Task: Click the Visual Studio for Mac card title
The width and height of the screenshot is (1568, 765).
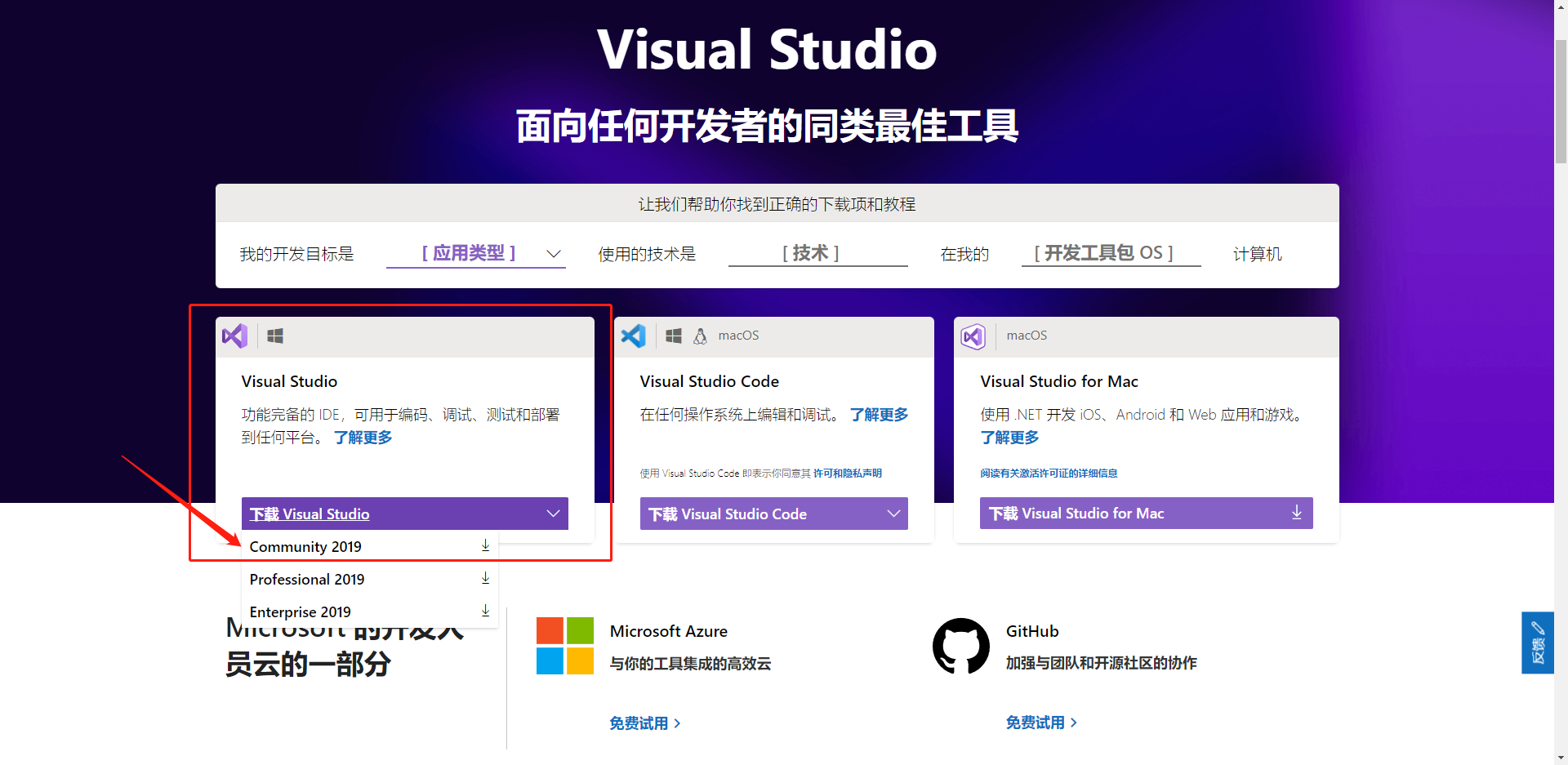Action: click(x=1059, y=381)
